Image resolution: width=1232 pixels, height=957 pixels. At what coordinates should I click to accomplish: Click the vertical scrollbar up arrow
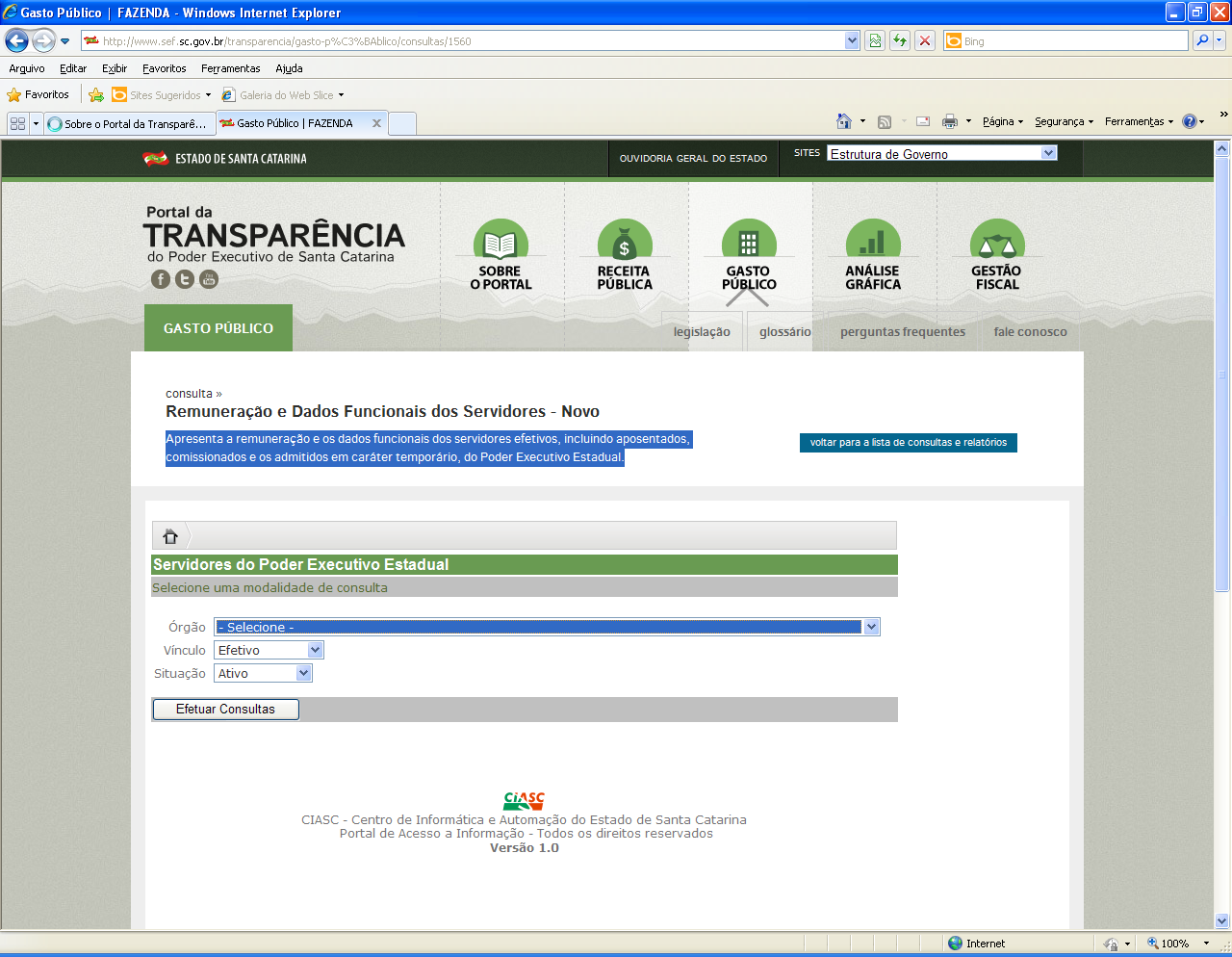coord(1222,148)
